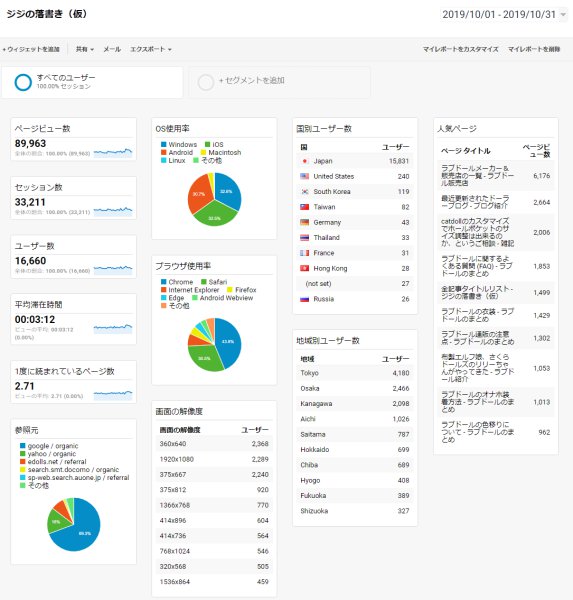This screenshot has height=600, width=573.
Task: Open the date range picker dropdown
Action: click(504, 15)
